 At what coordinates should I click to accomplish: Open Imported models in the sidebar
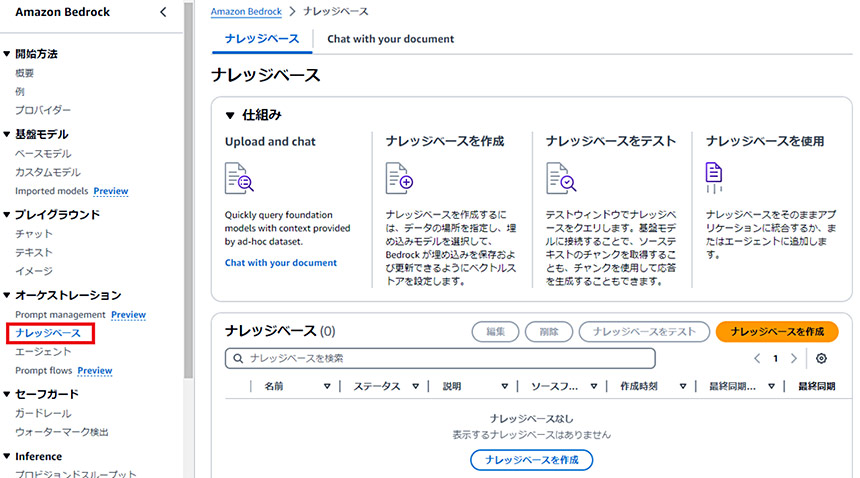point(52,191)
